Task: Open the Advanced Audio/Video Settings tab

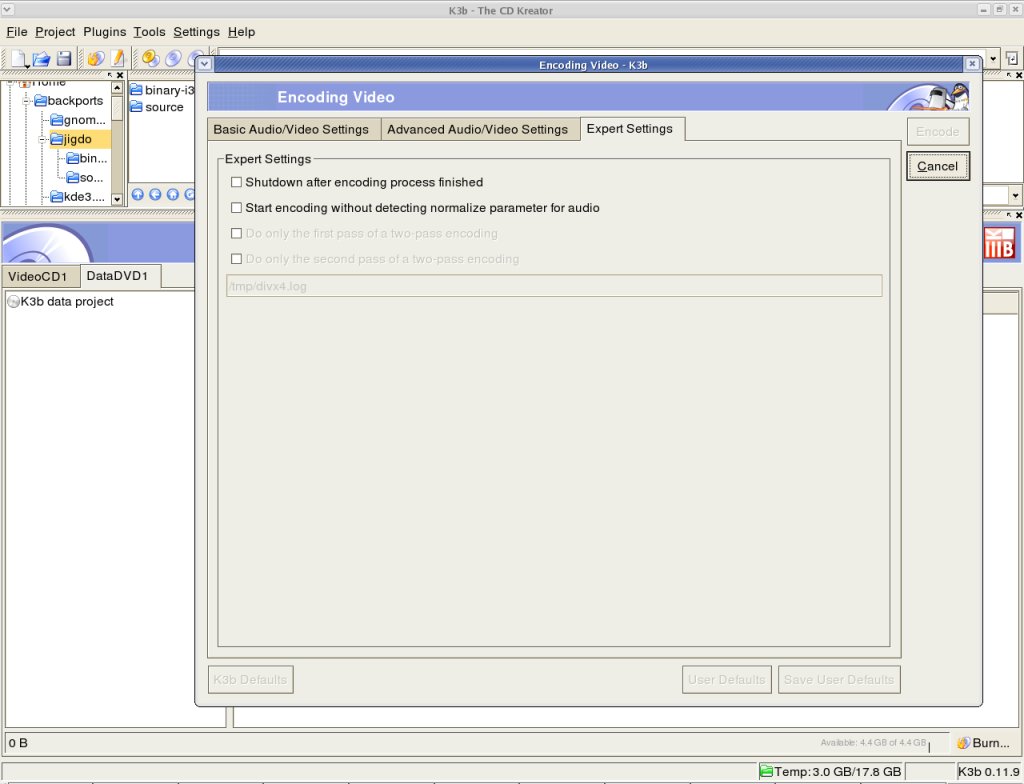Action: (477, 129)
